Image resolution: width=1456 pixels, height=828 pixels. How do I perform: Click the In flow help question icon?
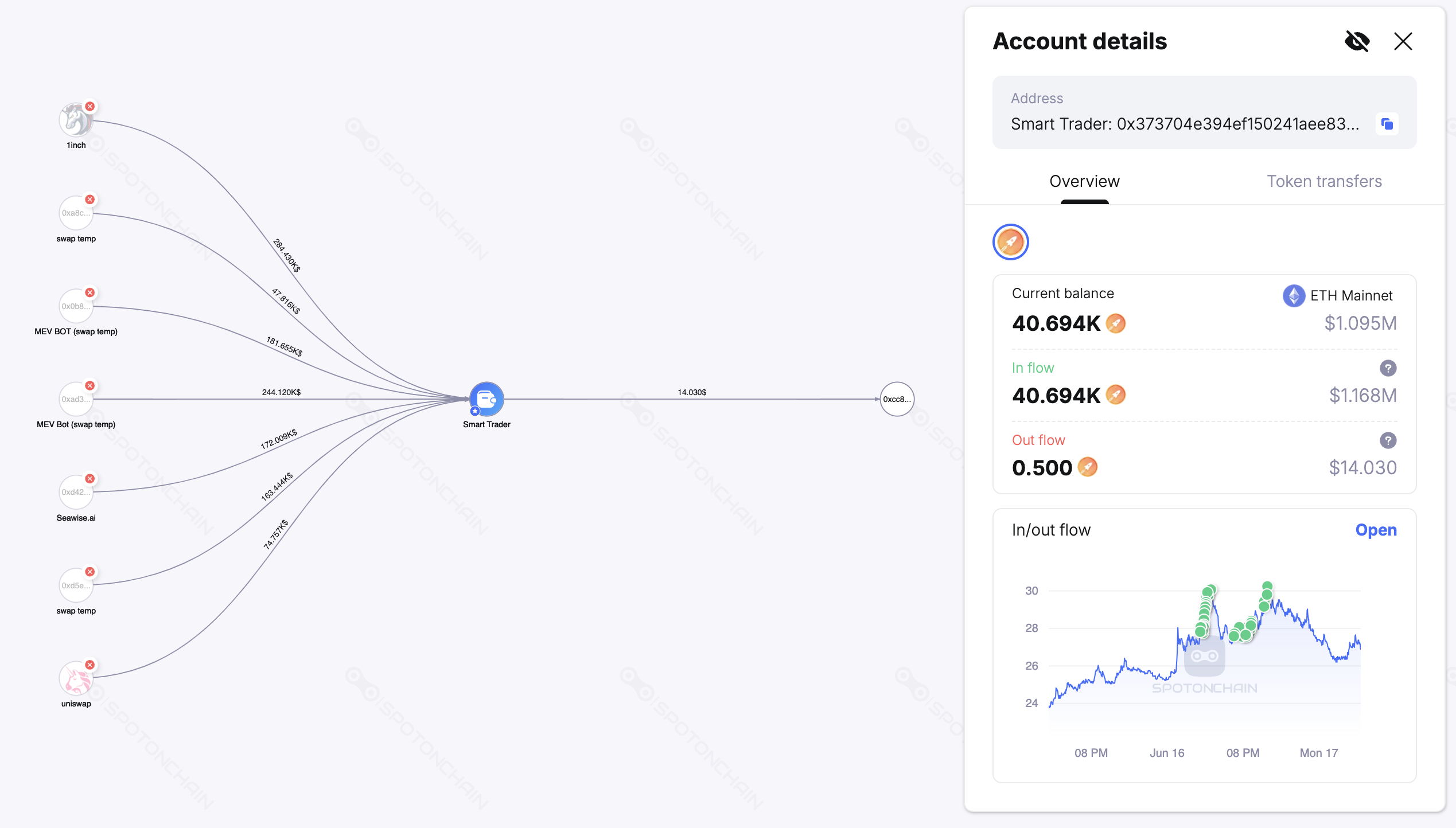[1388, 368]
